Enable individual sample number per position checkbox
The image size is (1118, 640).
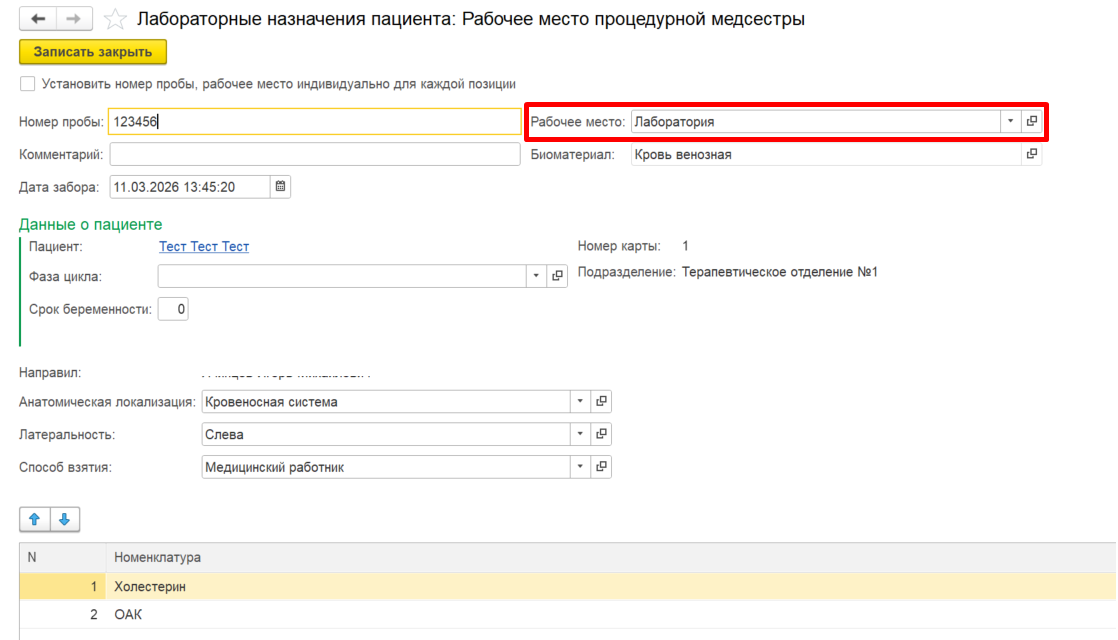[x=28, y=84]
